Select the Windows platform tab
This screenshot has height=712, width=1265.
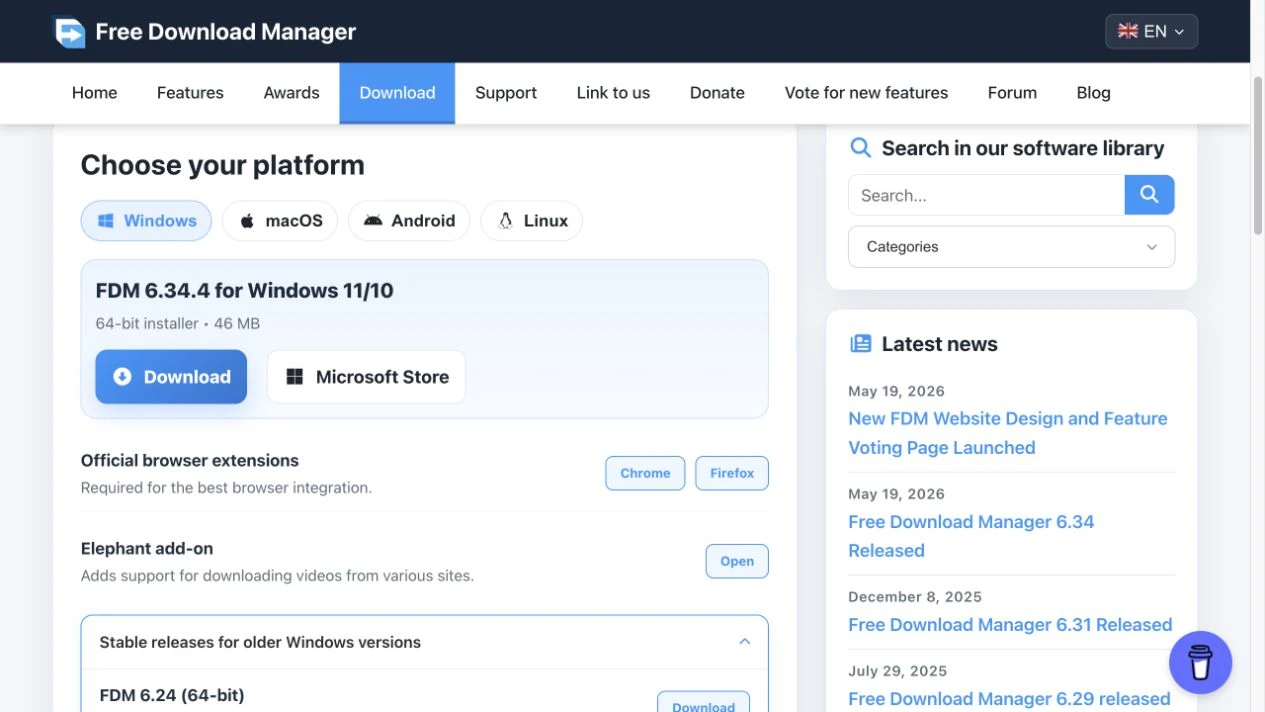coord(146,221)
